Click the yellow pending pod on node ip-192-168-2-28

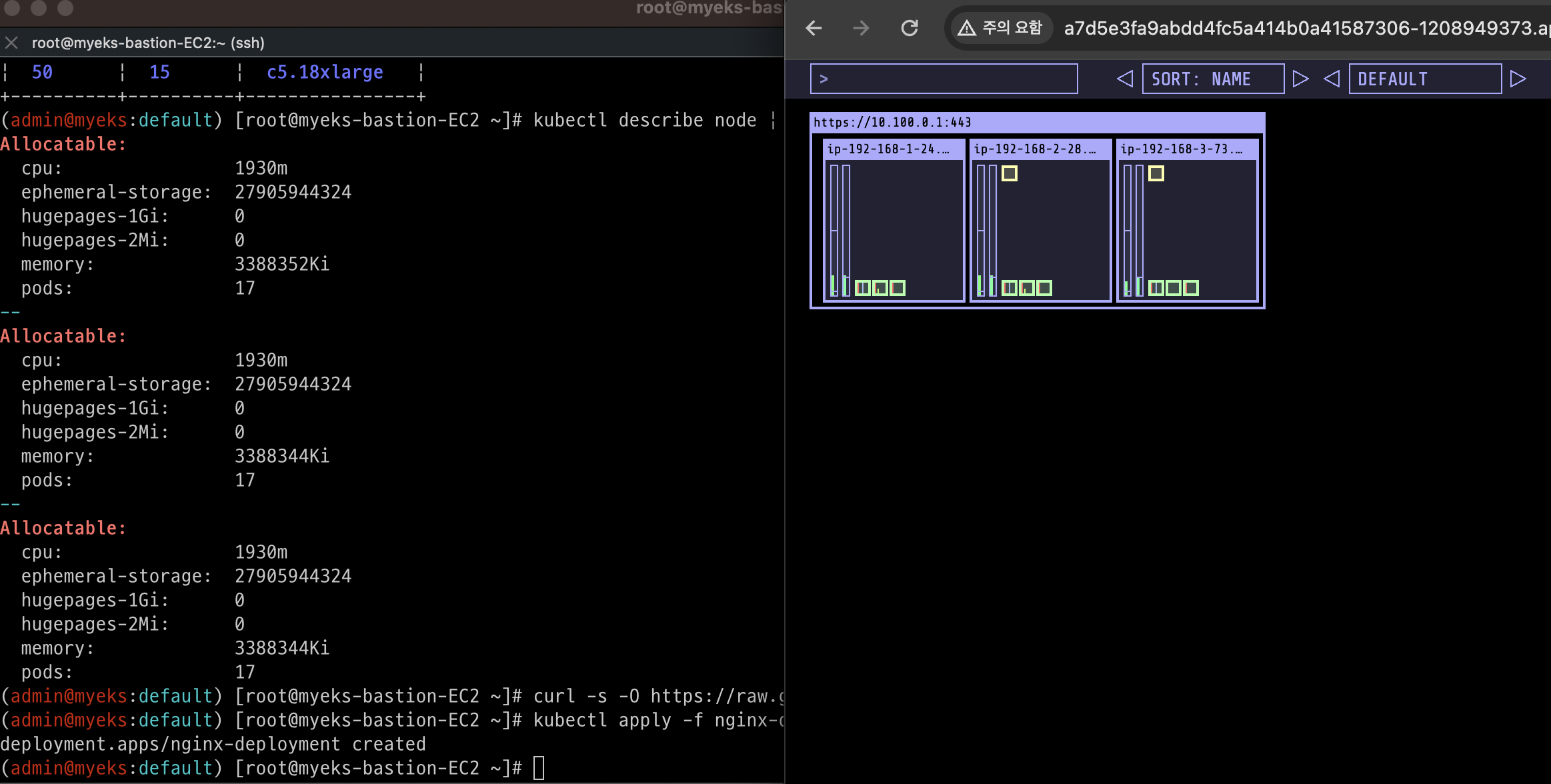pos(1010,173)
